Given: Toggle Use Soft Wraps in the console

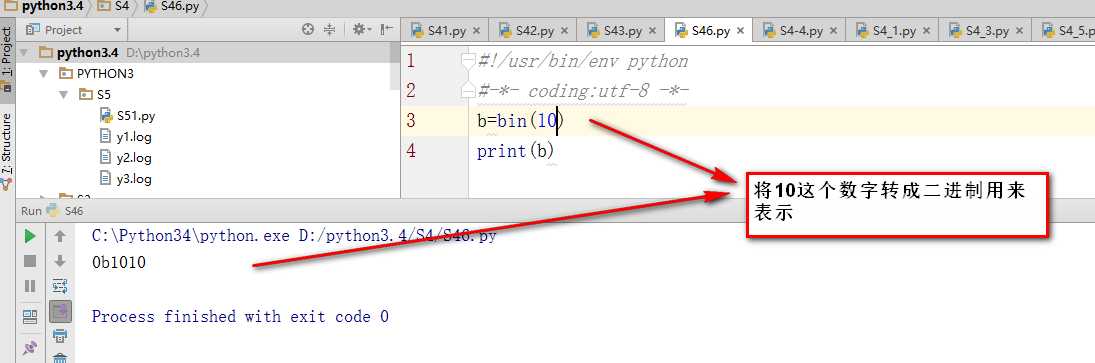Looking at the screenshot, I should click(60, 286).
